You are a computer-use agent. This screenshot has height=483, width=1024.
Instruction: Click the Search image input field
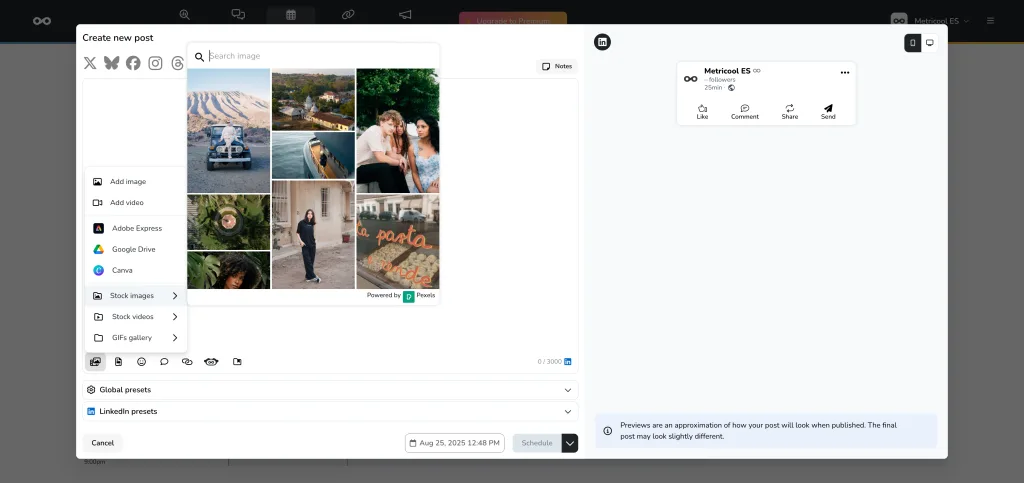pyautogui.click(x=320, y=56)
